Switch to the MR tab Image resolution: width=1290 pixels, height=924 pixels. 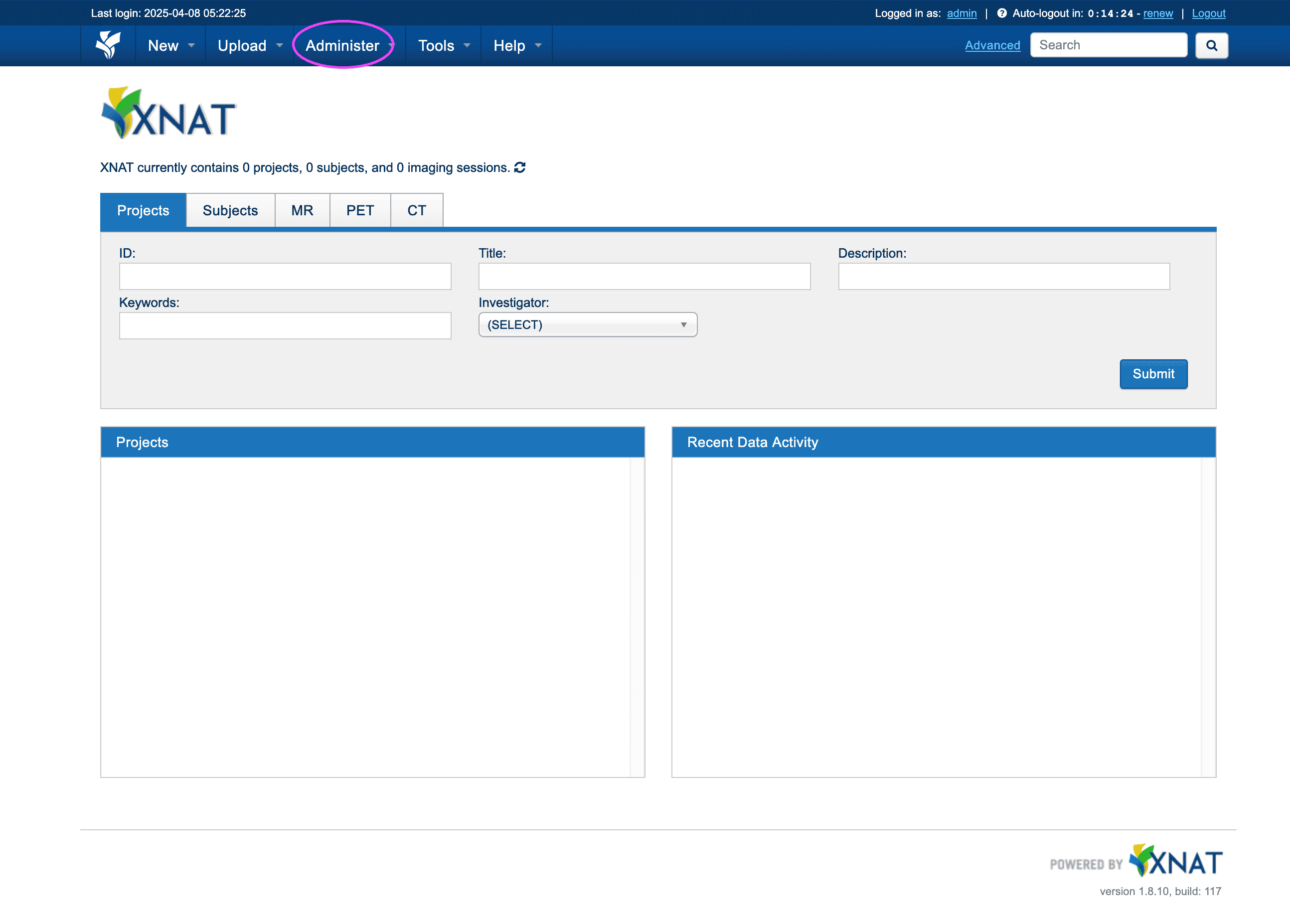(x=302, y=210)
